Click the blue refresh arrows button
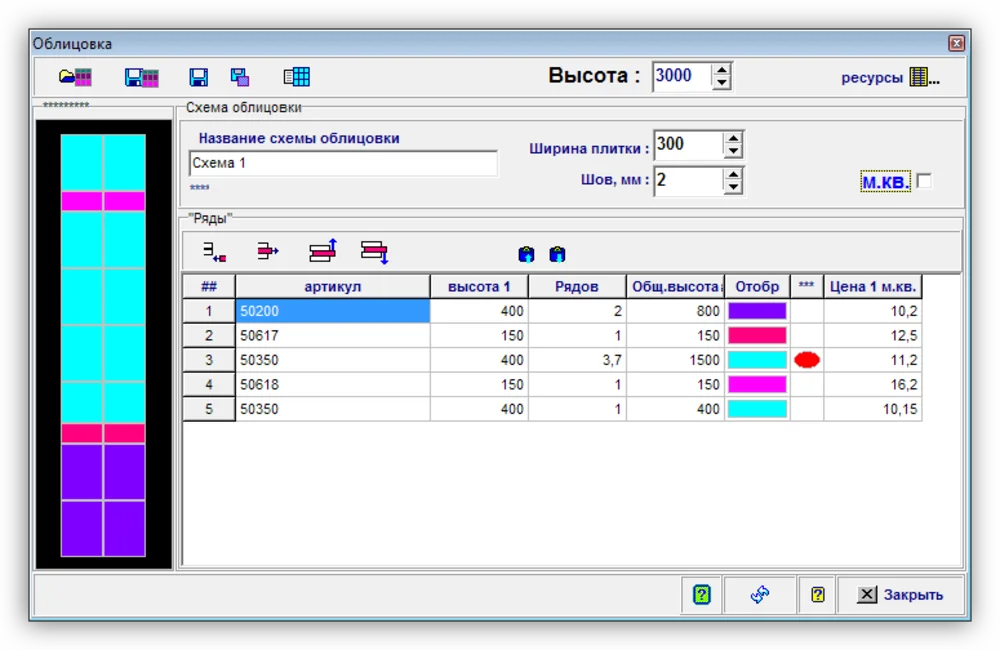The width and height of the screenshot is (1000, 650). click(760, 595)
